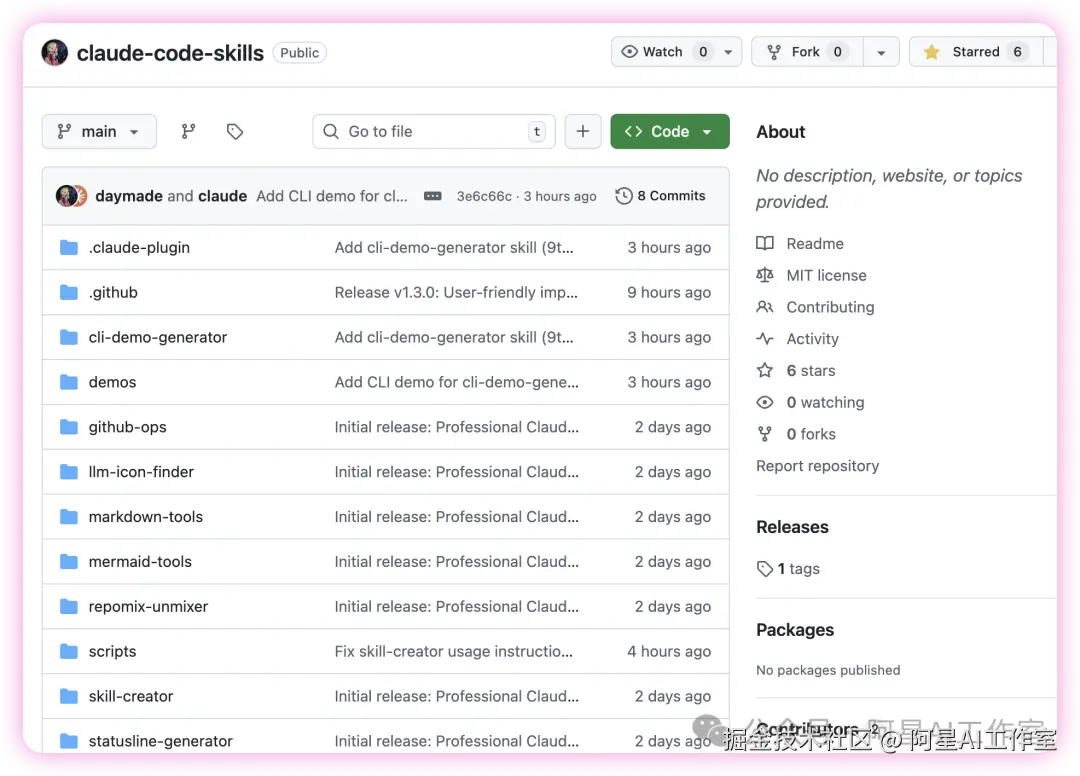Open the cli-demo-generator folder name
This screenshot has height=776, width=1080.
(158, 337)
